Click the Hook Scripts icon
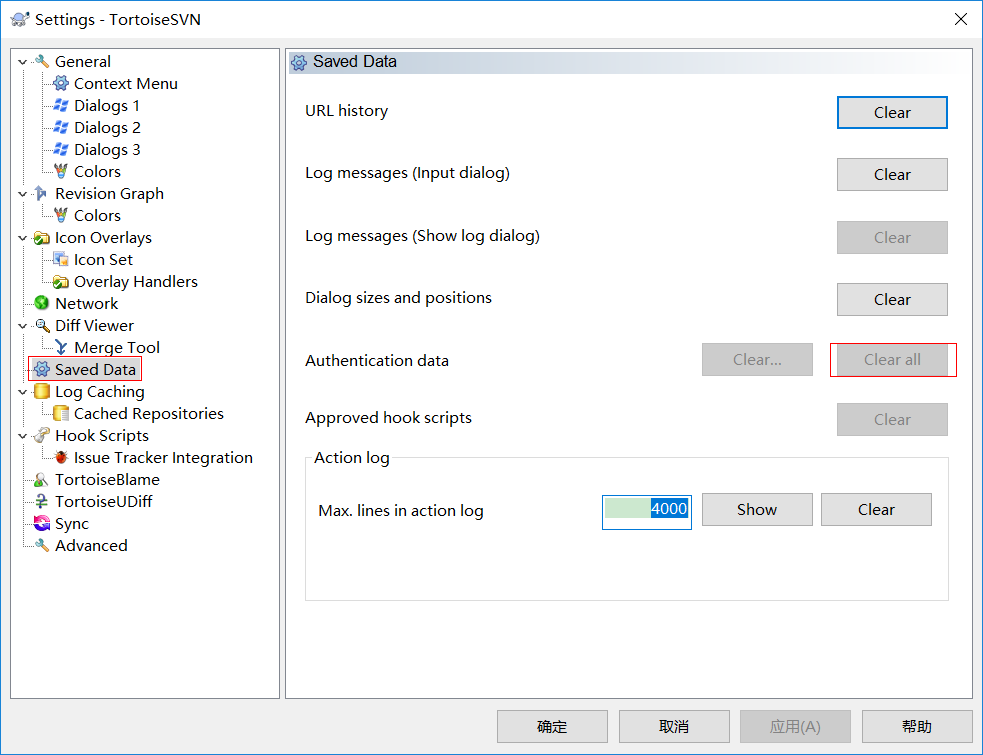The height and width of the screenshot is (755, 983). point(42,435)
